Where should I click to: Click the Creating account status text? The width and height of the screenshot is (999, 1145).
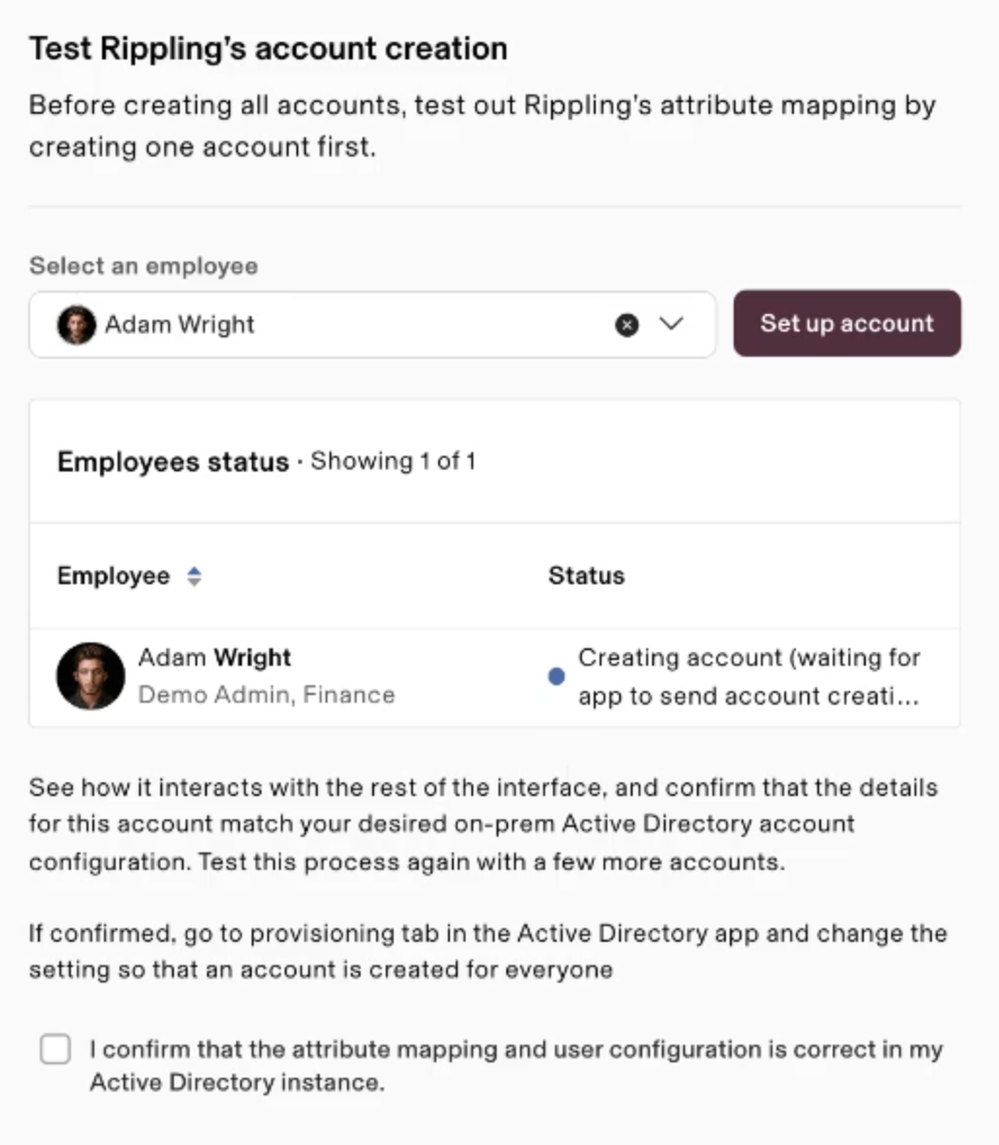pos(749,677)
